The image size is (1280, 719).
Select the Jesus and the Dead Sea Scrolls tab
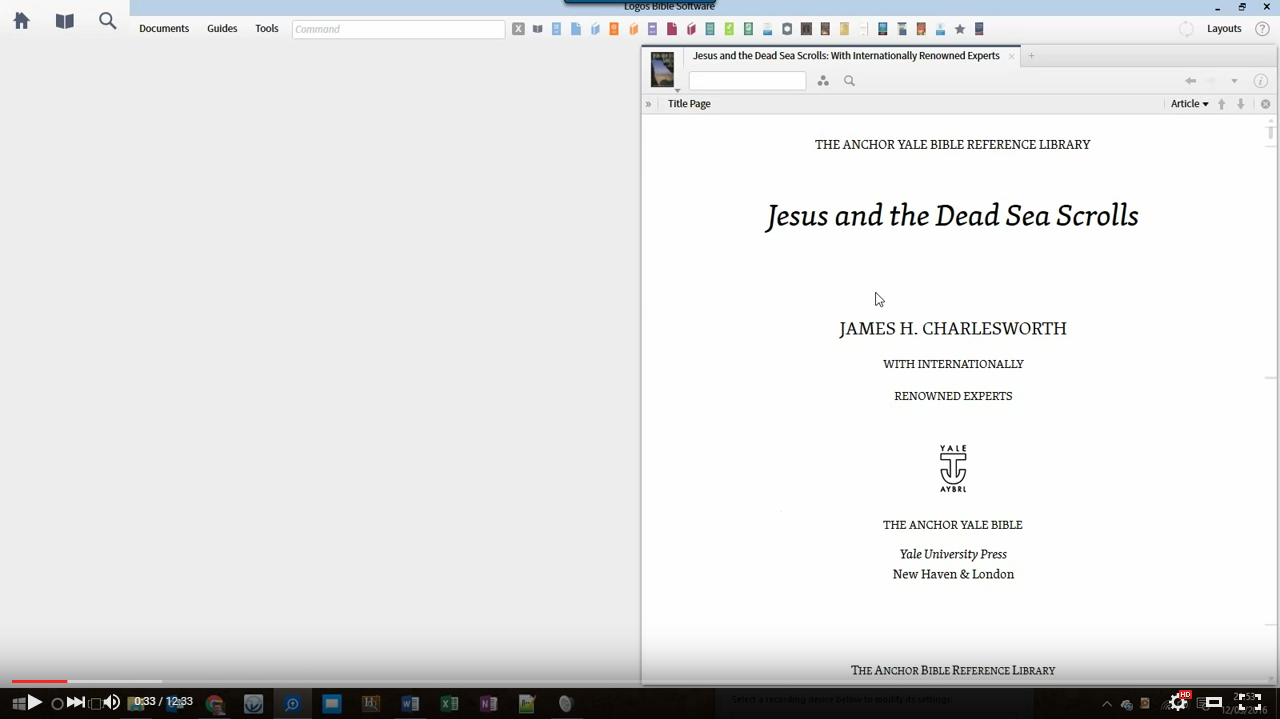point(846,56)
